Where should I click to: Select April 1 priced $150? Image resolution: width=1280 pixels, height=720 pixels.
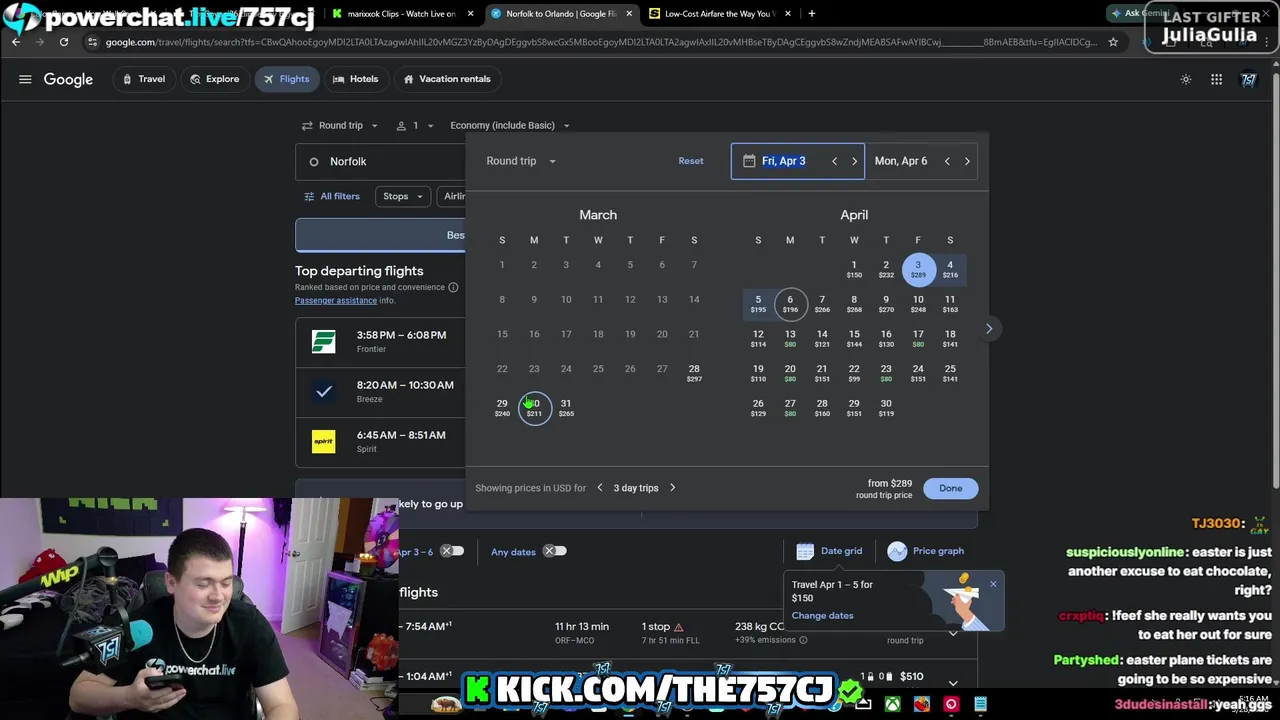[x=854, y=269]
